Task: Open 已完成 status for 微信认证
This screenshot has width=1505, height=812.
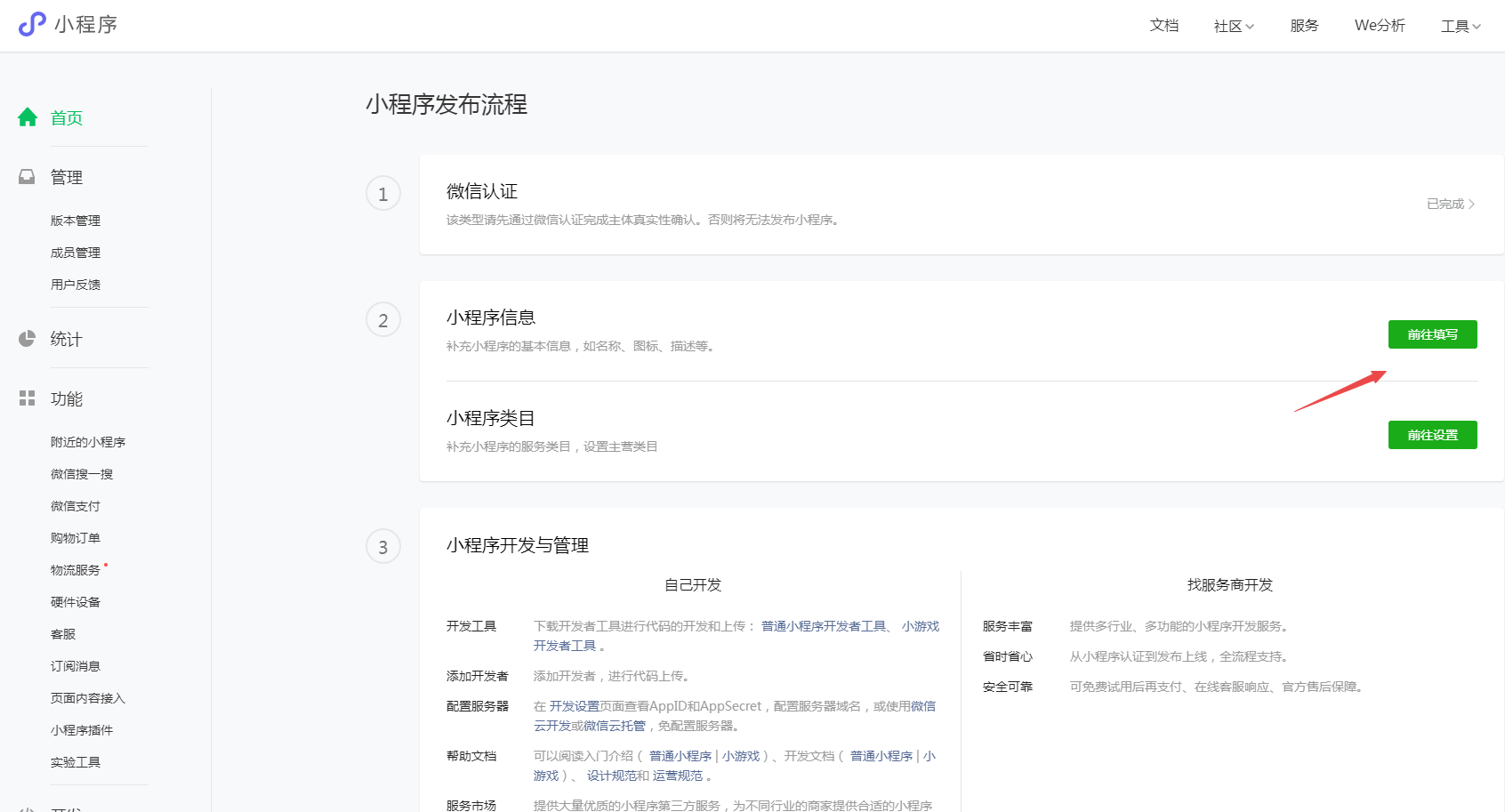Action: (x=1451, y=204)
